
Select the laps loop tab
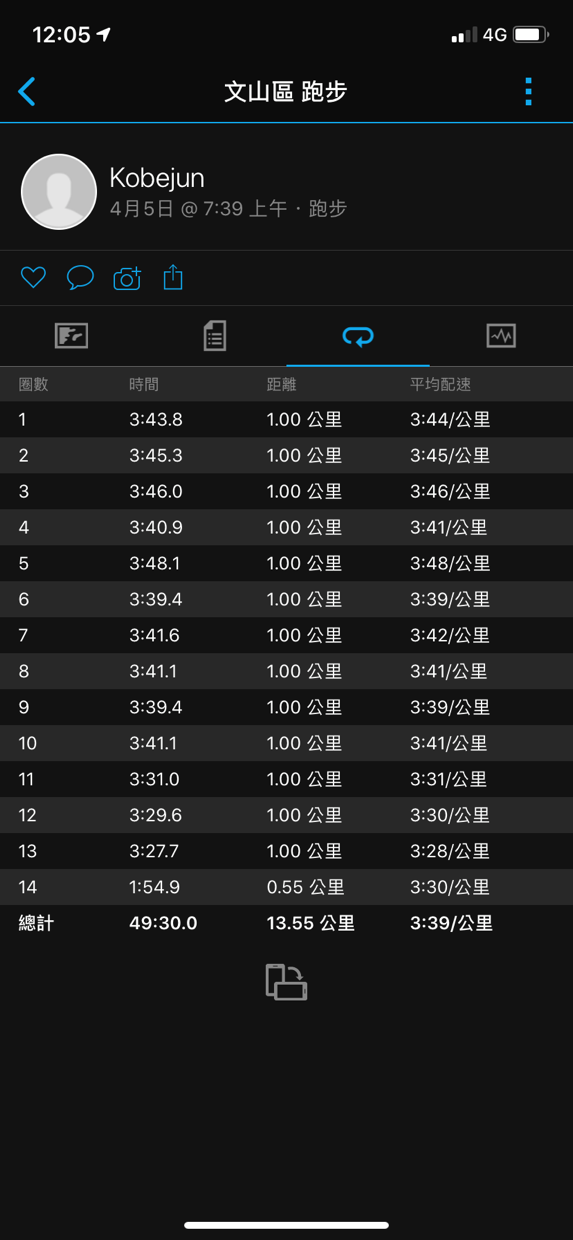coord(358,337)
